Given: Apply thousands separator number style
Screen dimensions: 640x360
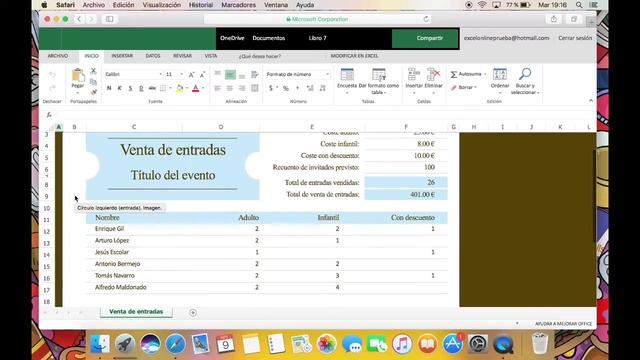Looking at the screenshot, I should pyautogui.click(x=298, y=88).
